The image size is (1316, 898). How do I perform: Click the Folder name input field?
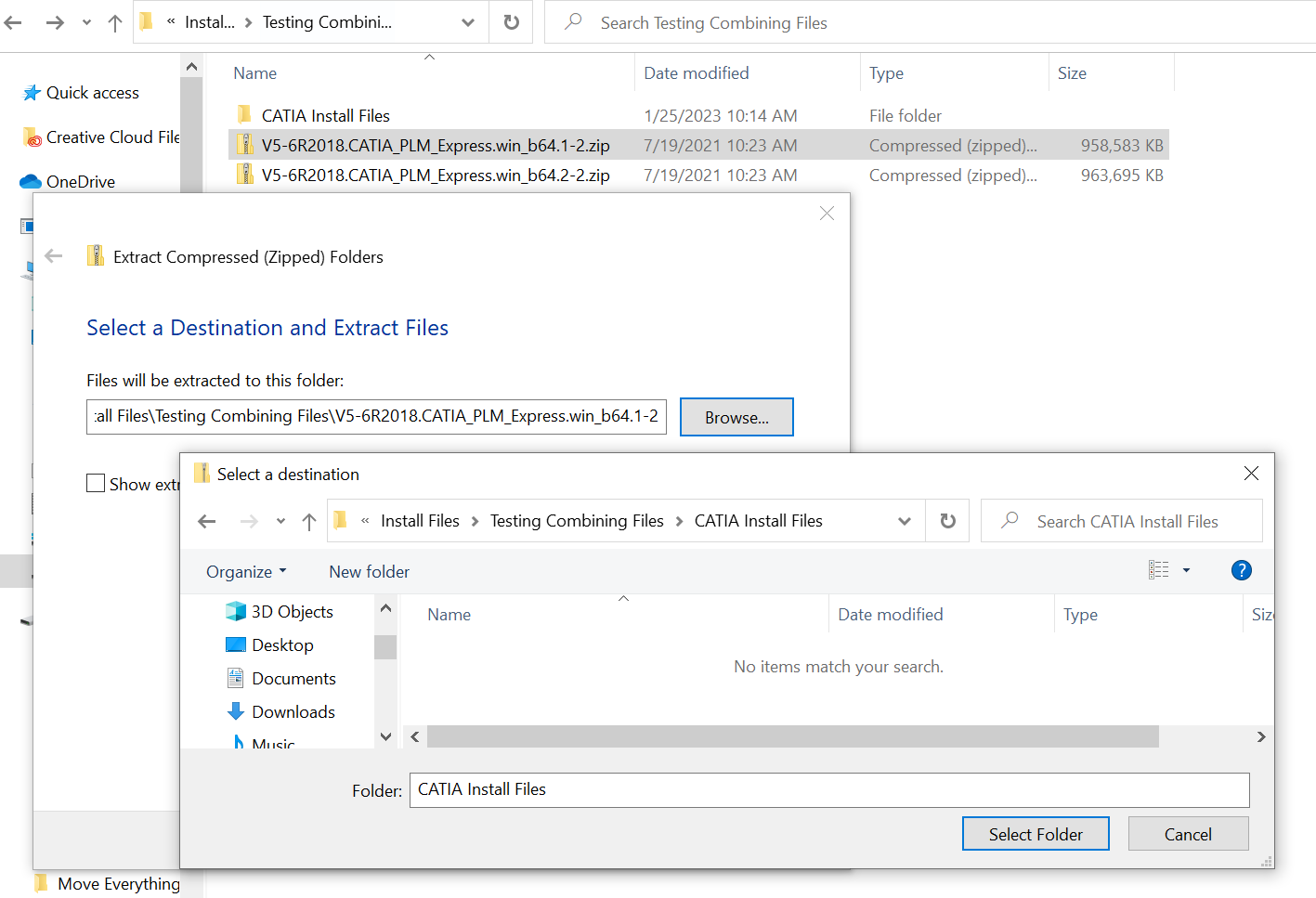pos(829,790)
